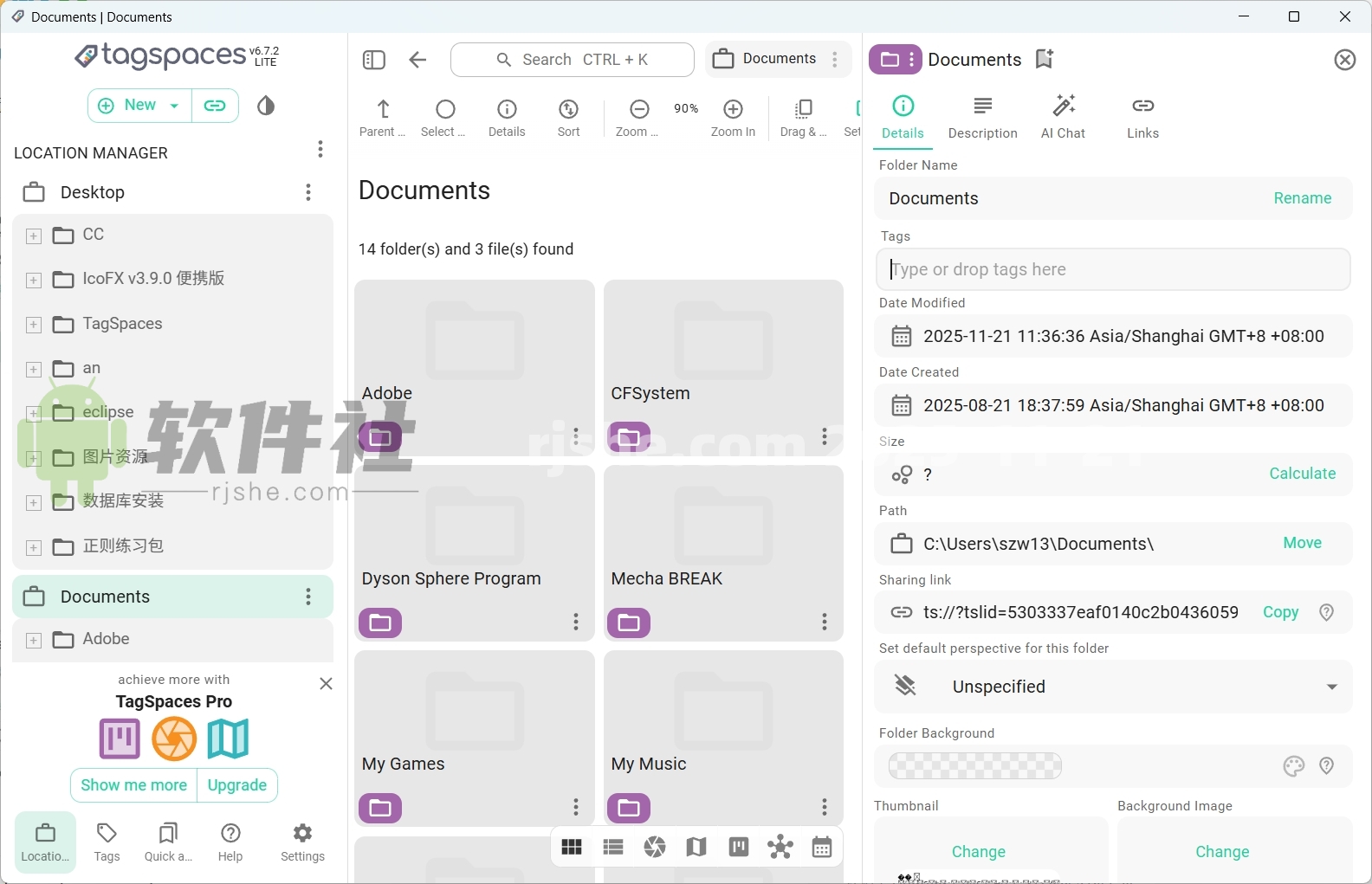Click the Dyson Sphere Program folder tag icon
1372x884 pixels.
(380, 623)
